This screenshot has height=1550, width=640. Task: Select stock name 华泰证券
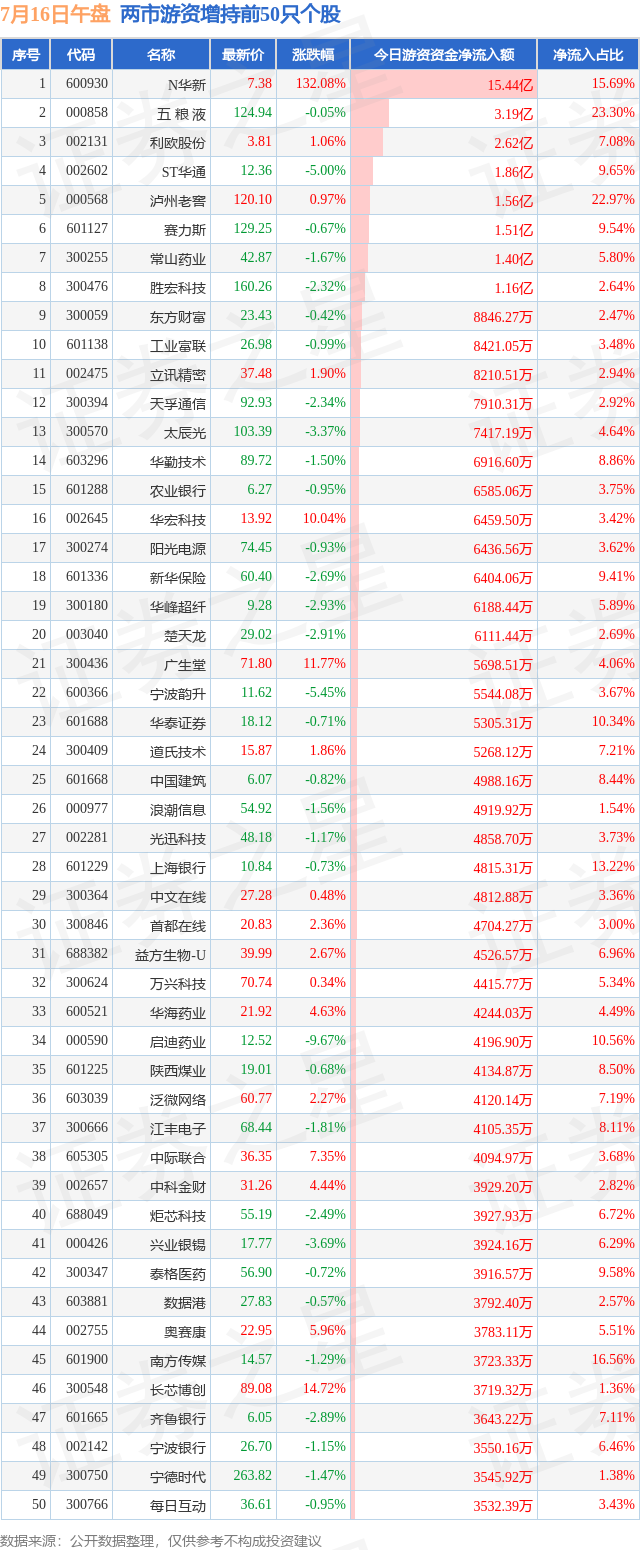[178, 722]
